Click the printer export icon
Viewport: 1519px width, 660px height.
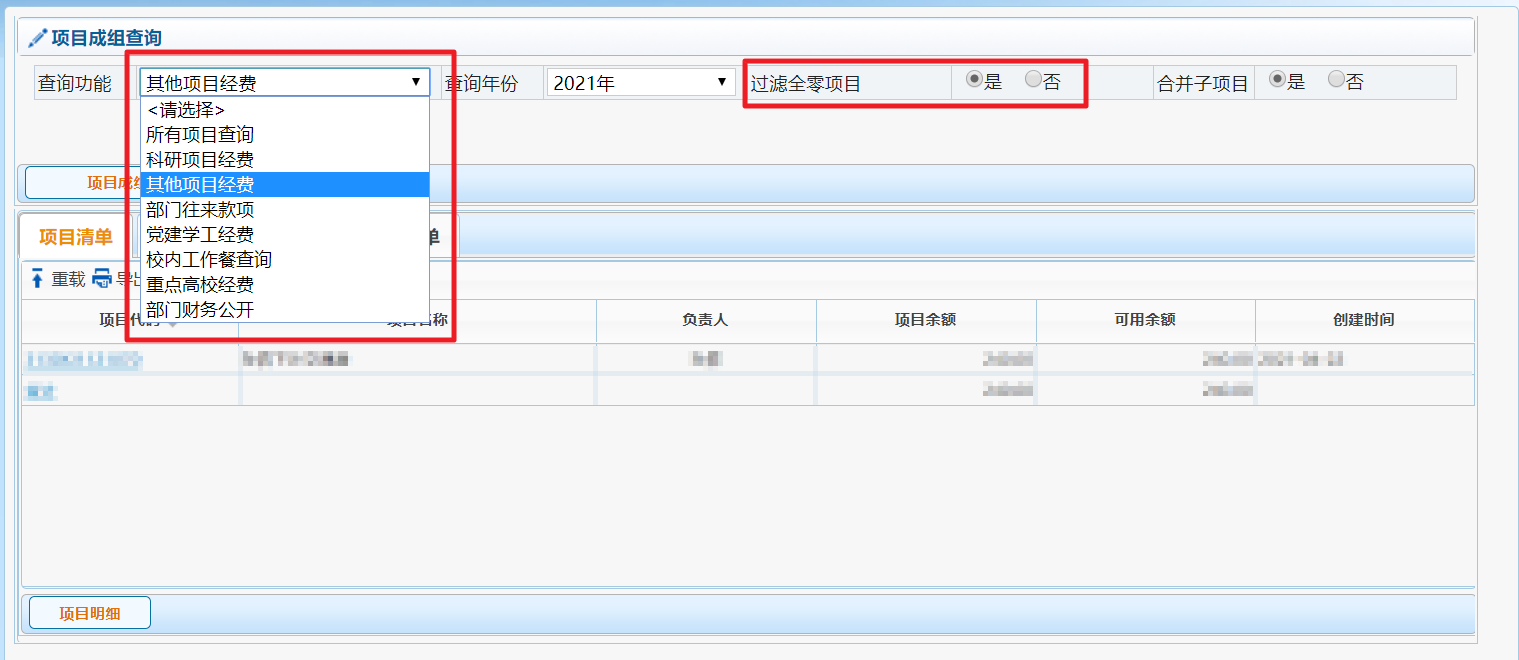[x=102, y=279]
